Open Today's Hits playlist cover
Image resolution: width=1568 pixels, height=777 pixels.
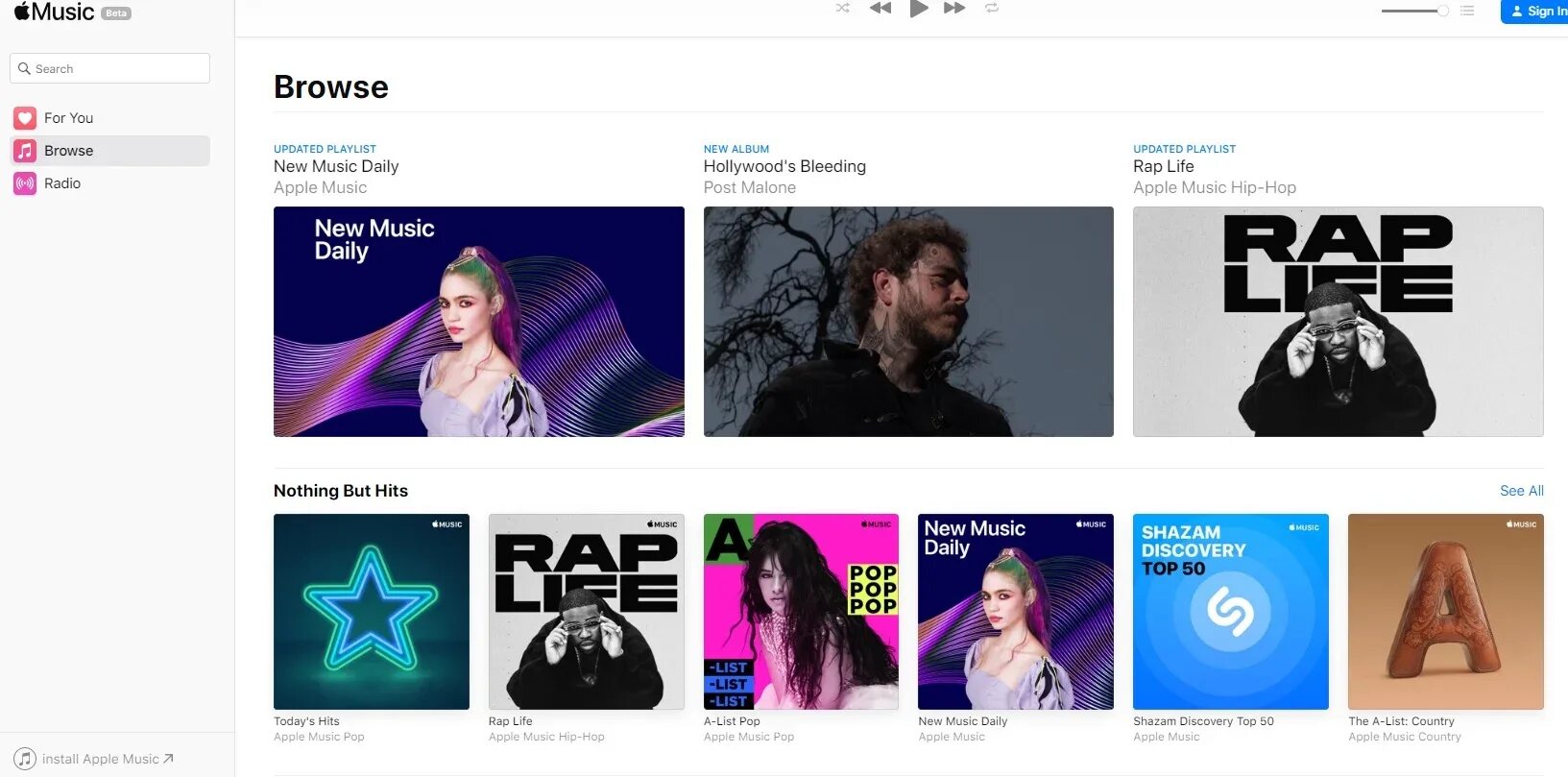pos(372,612)
